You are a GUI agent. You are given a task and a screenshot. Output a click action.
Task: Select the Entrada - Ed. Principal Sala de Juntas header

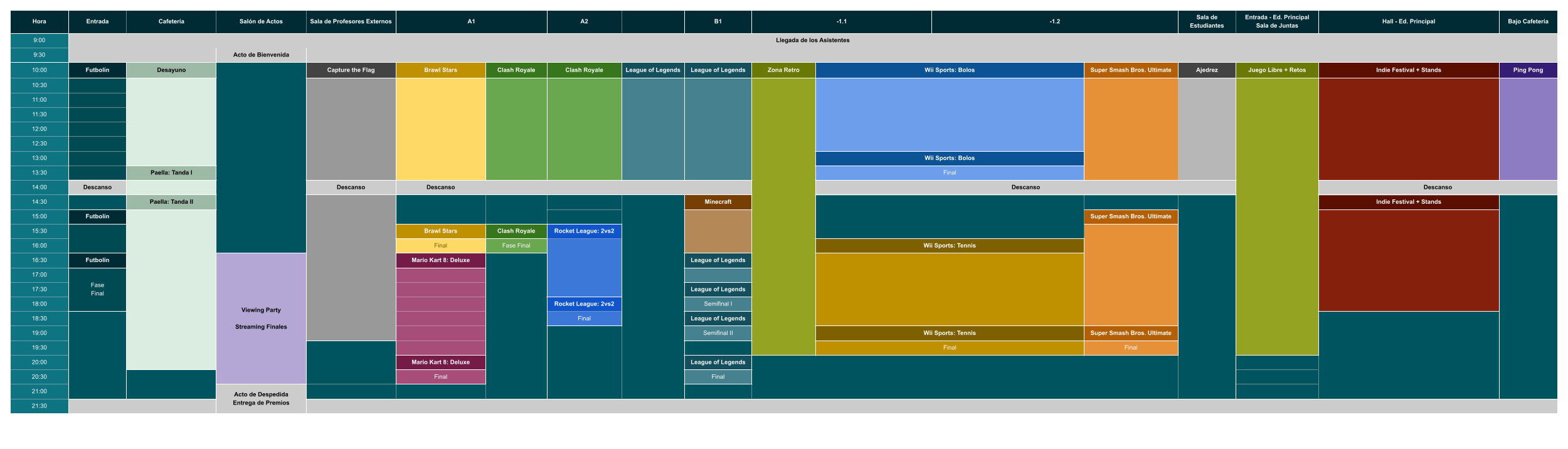click(1277, 21)
